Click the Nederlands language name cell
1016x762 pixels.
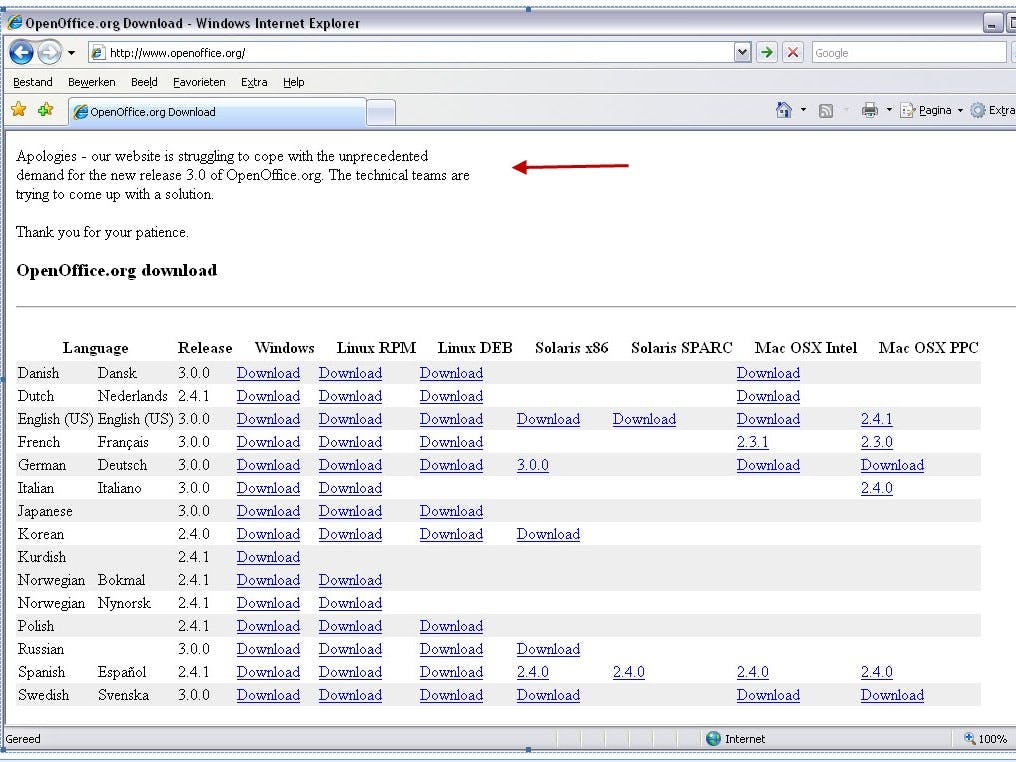pos(132,397)
